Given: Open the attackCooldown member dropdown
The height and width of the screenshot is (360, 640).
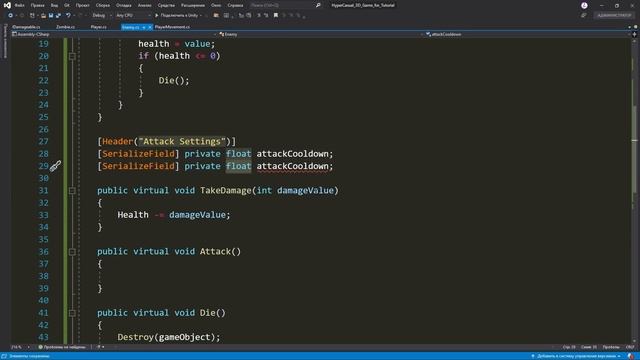Looking at the screenshot, I should tap(528, 34).
